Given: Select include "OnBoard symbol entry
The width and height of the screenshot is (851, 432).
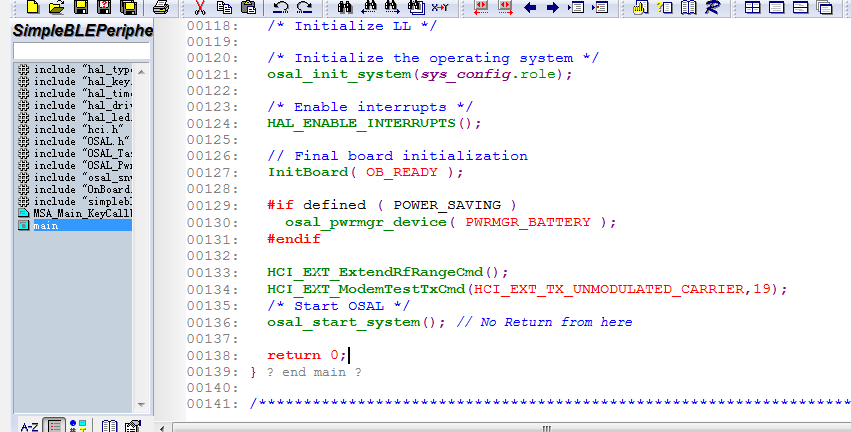Looking at the screenshot, I should pyautogui.click(x=73, y=189).
